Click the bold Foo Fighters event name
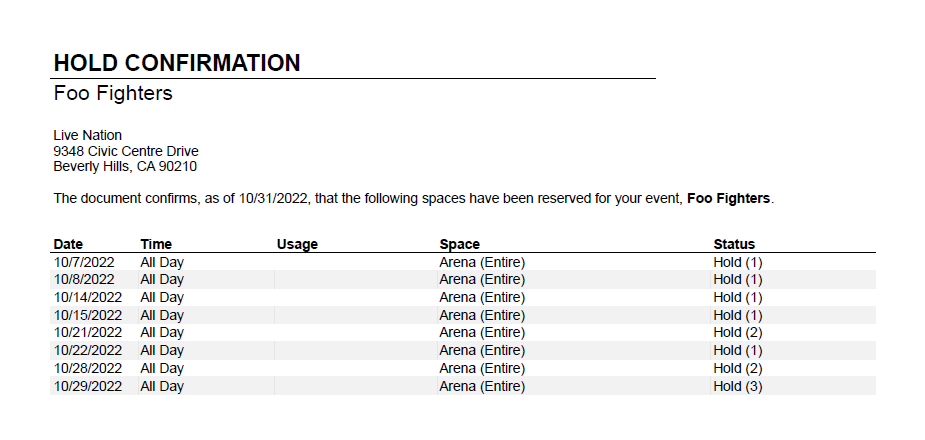The width and height of the screenshot is (925, 440). [729, 199]
